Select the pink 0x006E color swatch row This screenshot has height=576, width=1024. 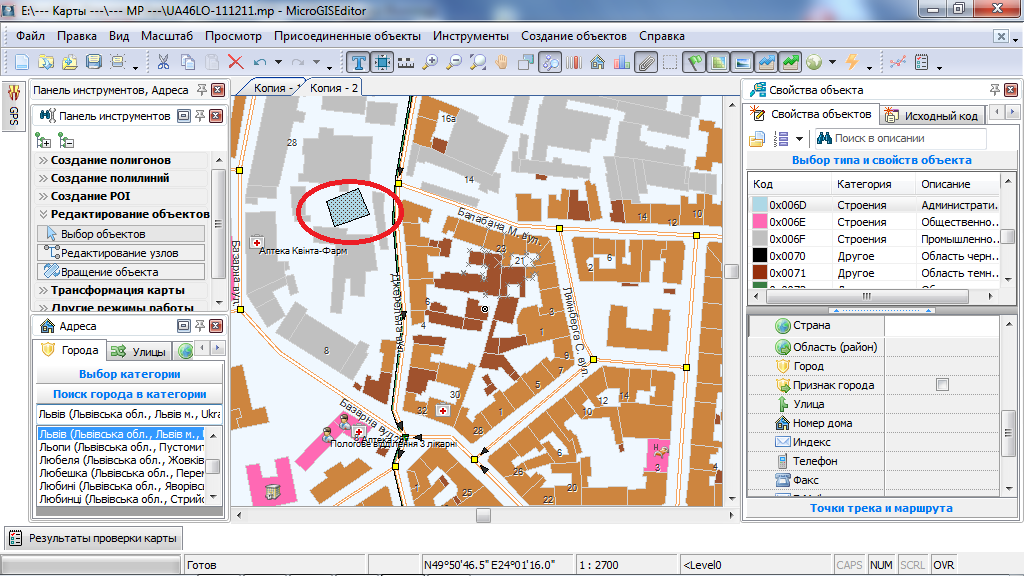click(758, 222)
